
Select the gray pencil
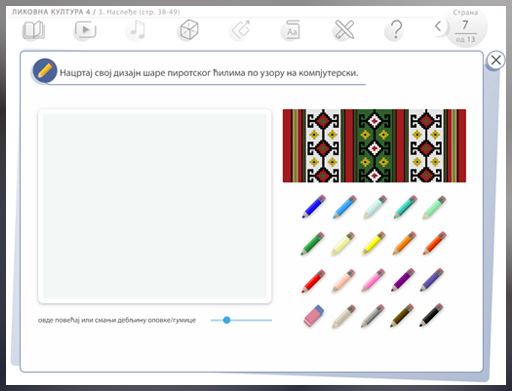point(373,316)
